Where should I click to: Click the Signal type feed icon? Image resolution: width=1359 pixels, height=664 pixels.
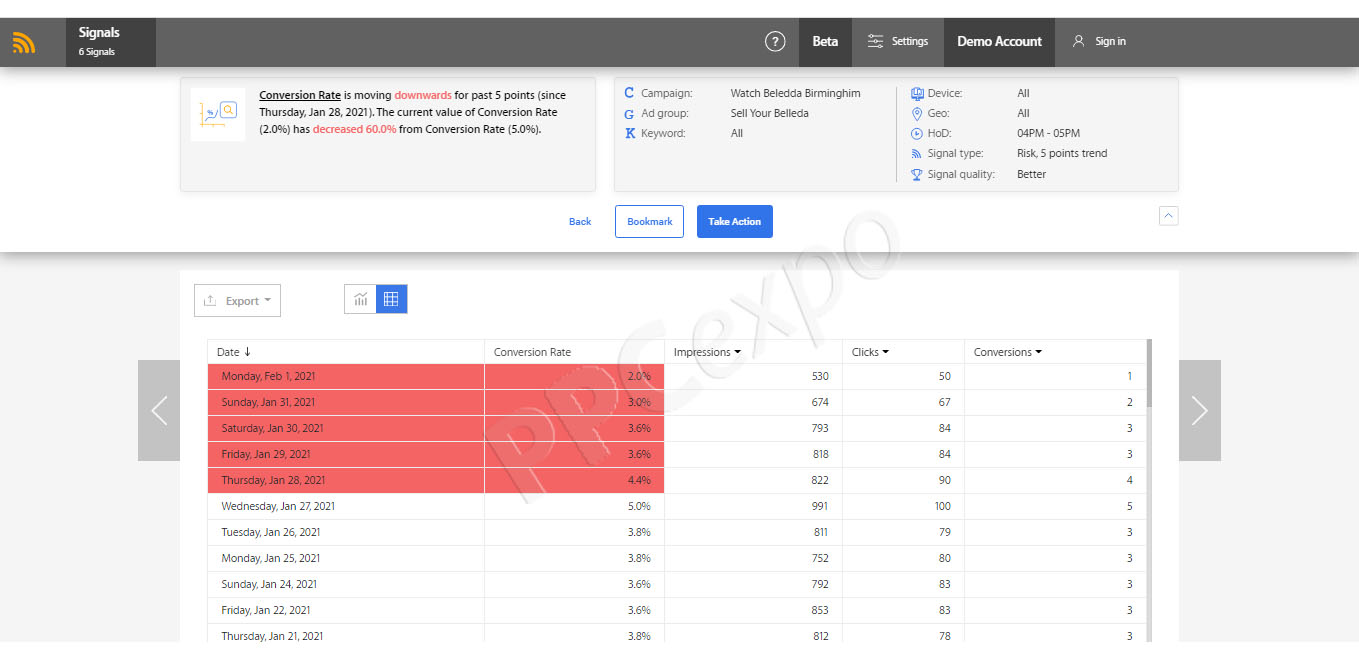pos(917,154)
